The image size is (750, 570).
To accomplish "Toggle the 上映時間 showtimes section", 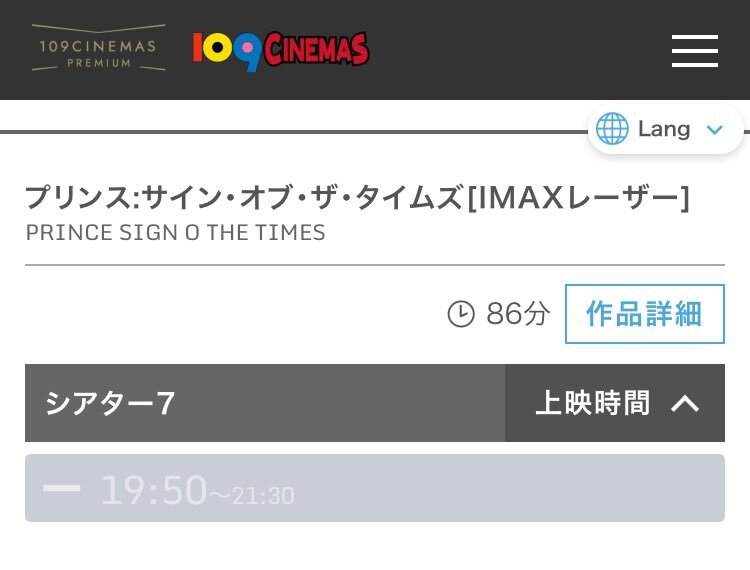I will 615,403.
